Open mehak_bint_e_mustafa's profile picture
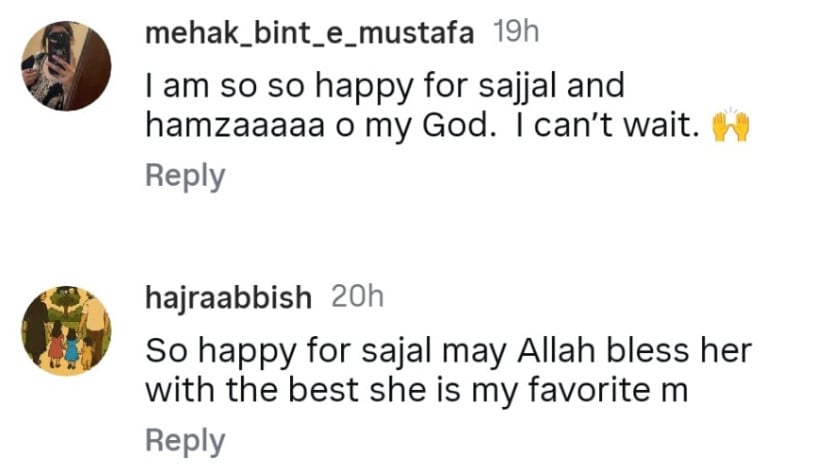Screen dimensions: 825x468 65,66
